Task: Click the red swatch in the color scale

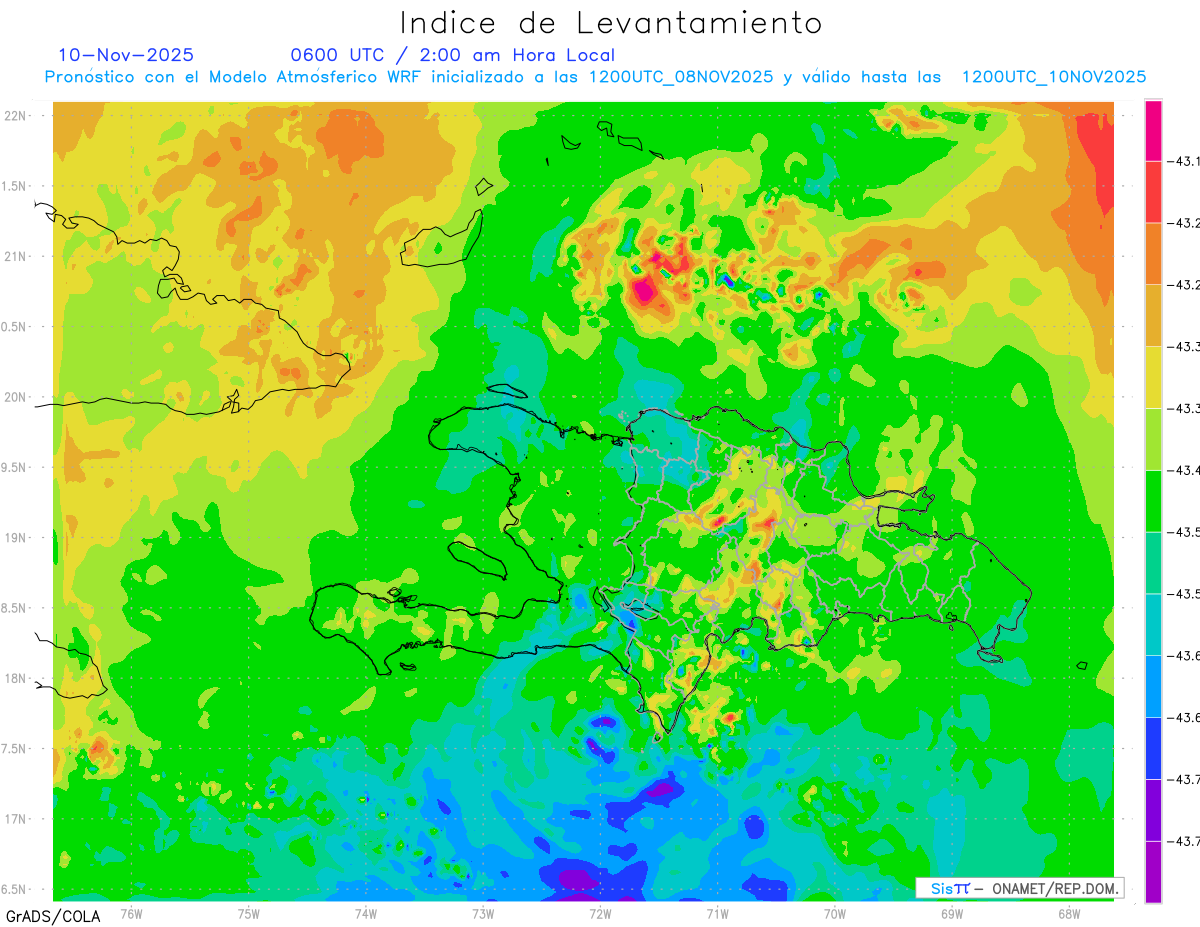Action: point(1153,191)
